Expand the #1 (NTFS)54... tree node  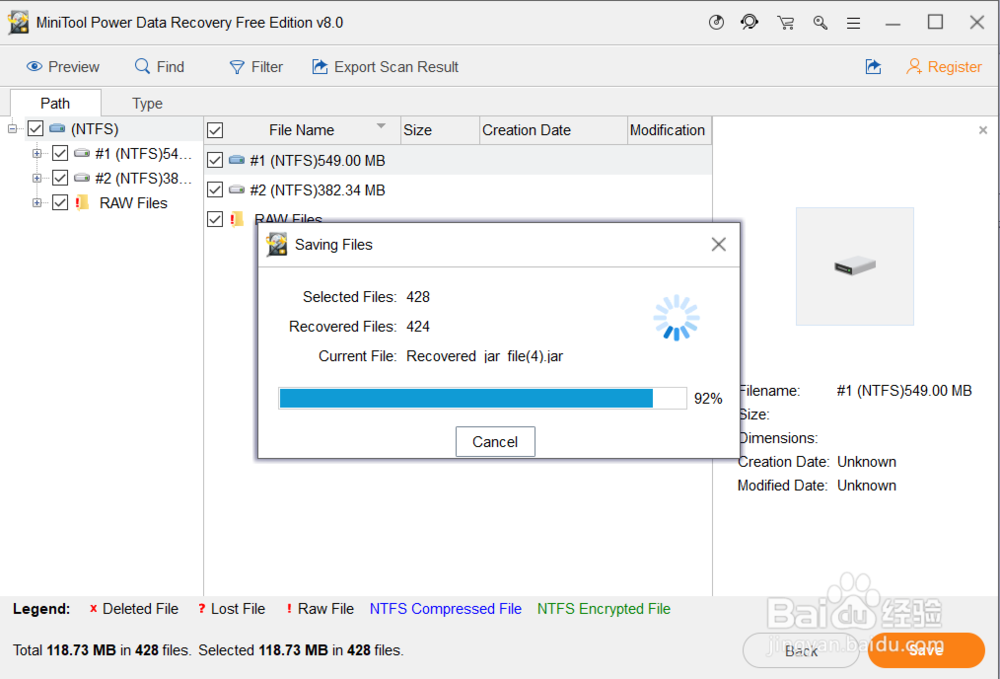point(37,153)
